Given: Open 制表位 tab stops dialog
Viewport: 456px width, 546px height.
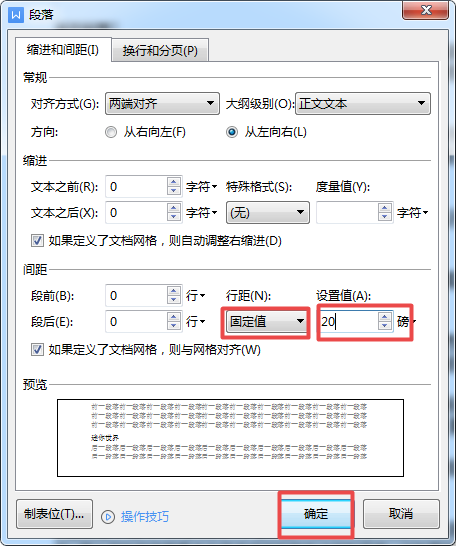Looking at the screenshot, I should 54,514.
